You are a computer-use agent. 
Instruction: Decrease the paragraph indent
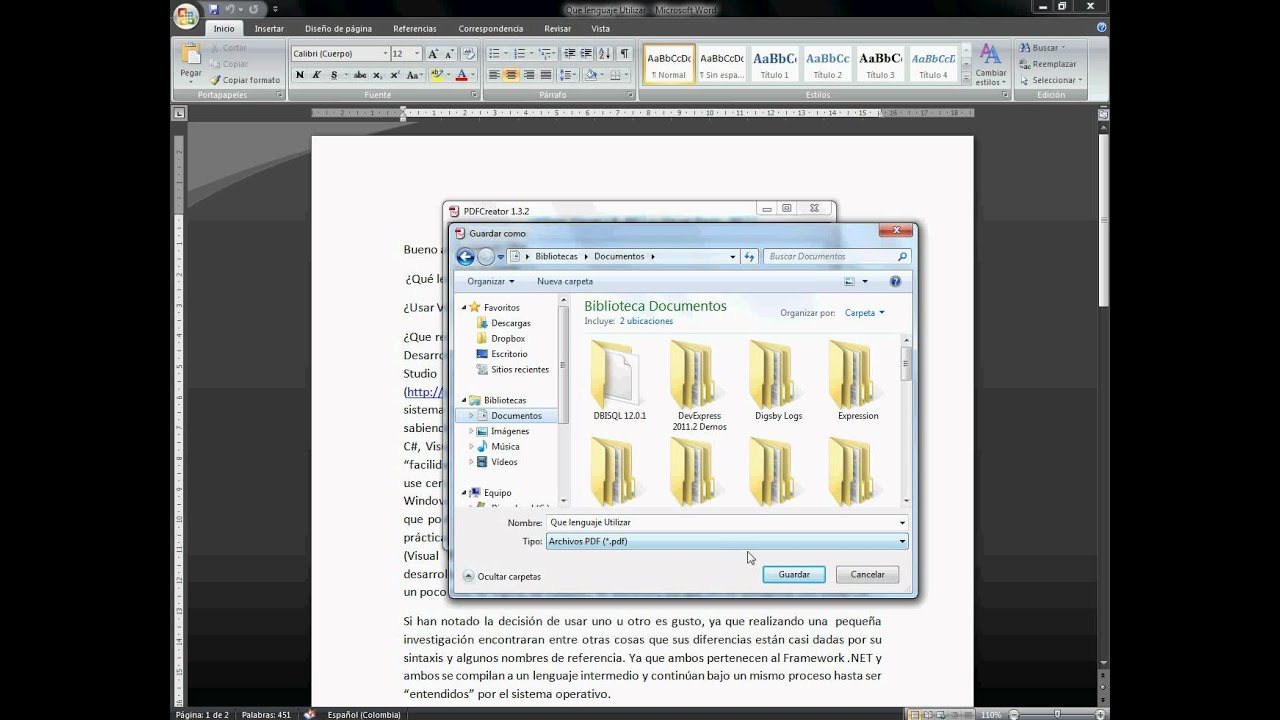569,54
